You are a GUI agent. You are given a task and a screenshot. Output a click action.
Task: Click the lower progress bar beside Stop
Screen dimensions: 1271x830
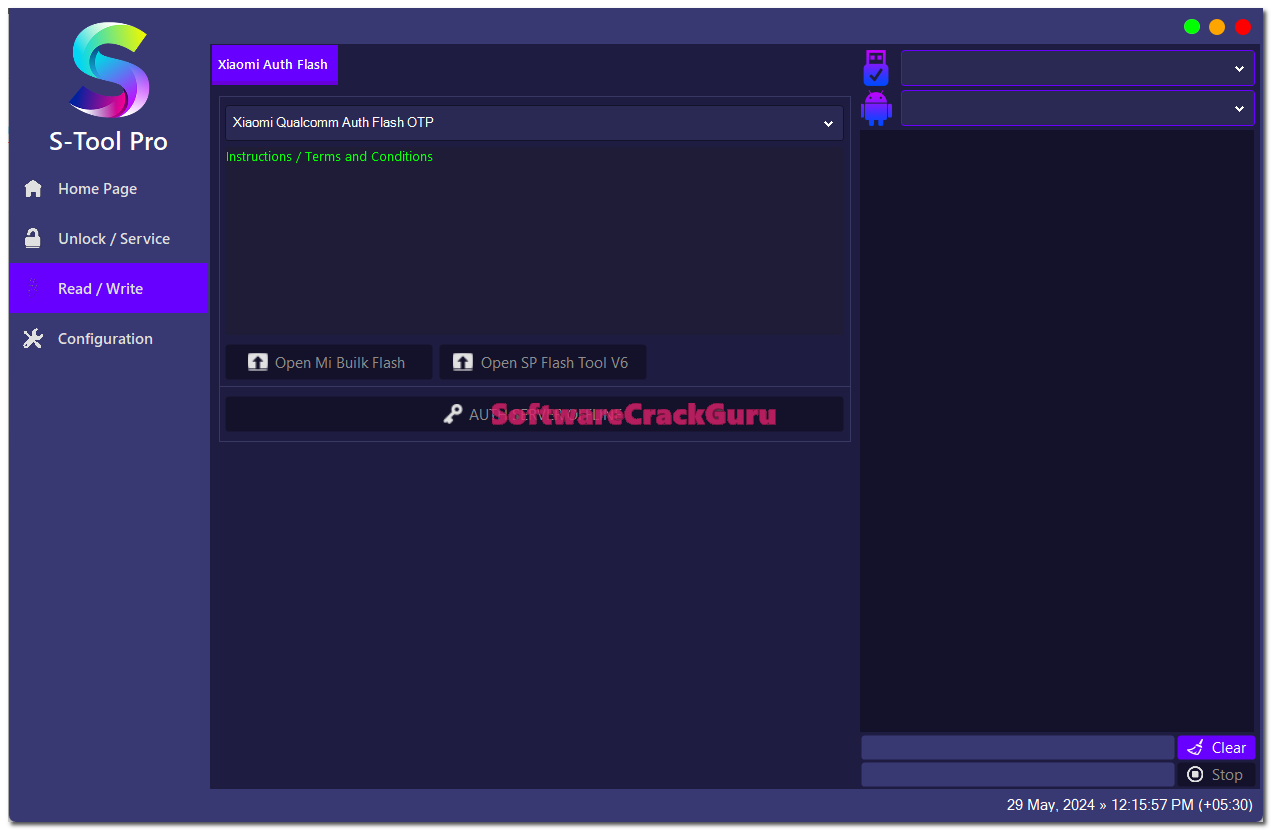(1018, 775)
